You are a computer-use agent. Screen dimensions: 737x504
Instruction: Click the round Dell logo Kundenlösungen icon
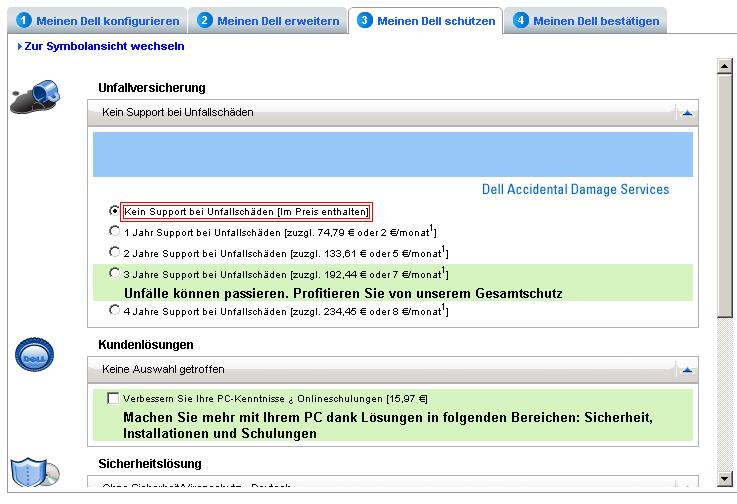(34, 354)
